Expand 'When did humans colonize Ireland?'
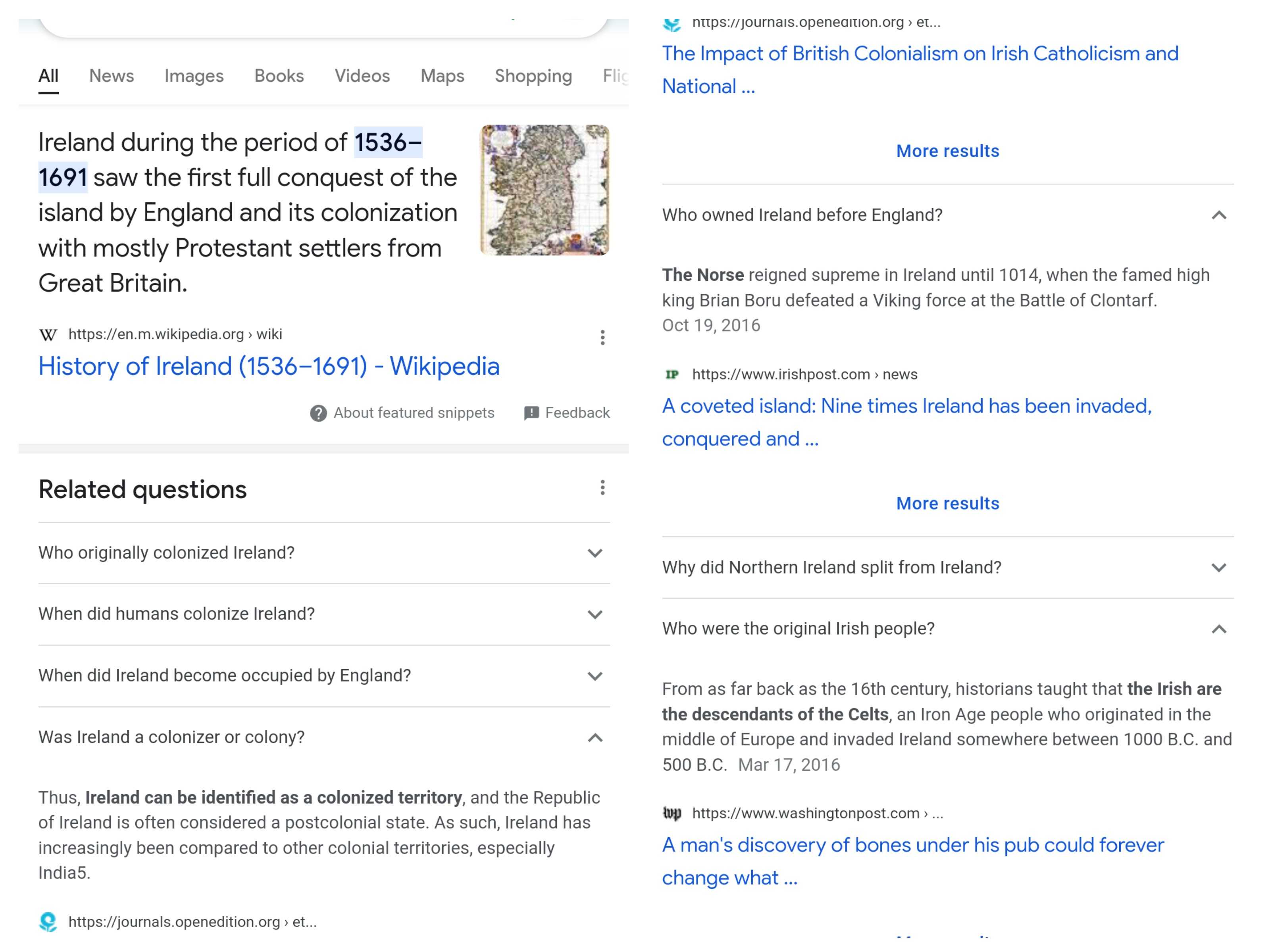The image size is (1268, 952). coord(595,614)
